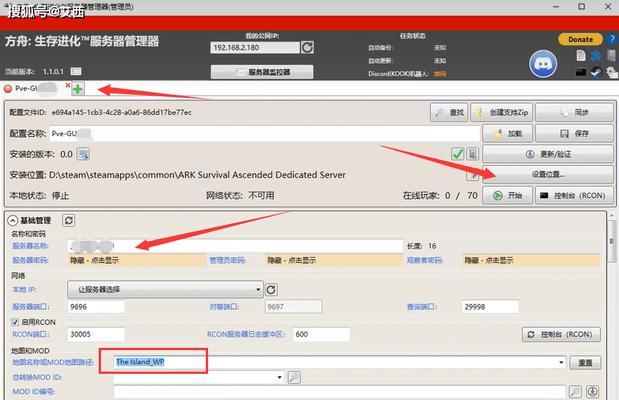The height and width of the screenshot is (400, 619).
Task: Add a new server profile with green plus
Action: 78,89
